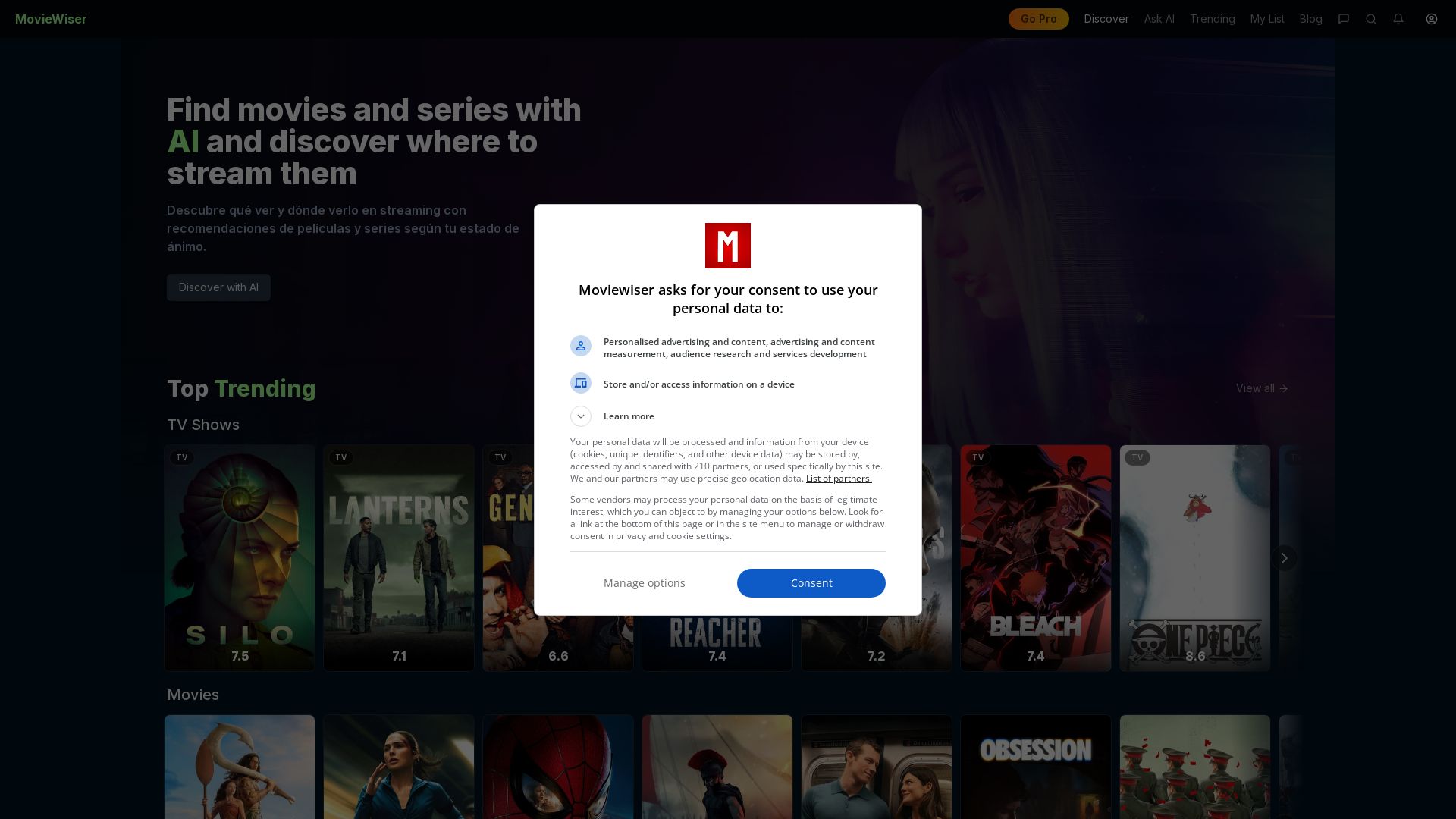Viewport: 1456px width, 819px height.
Task: Click the red M logo in consent dialog
Action: (728, 246)
